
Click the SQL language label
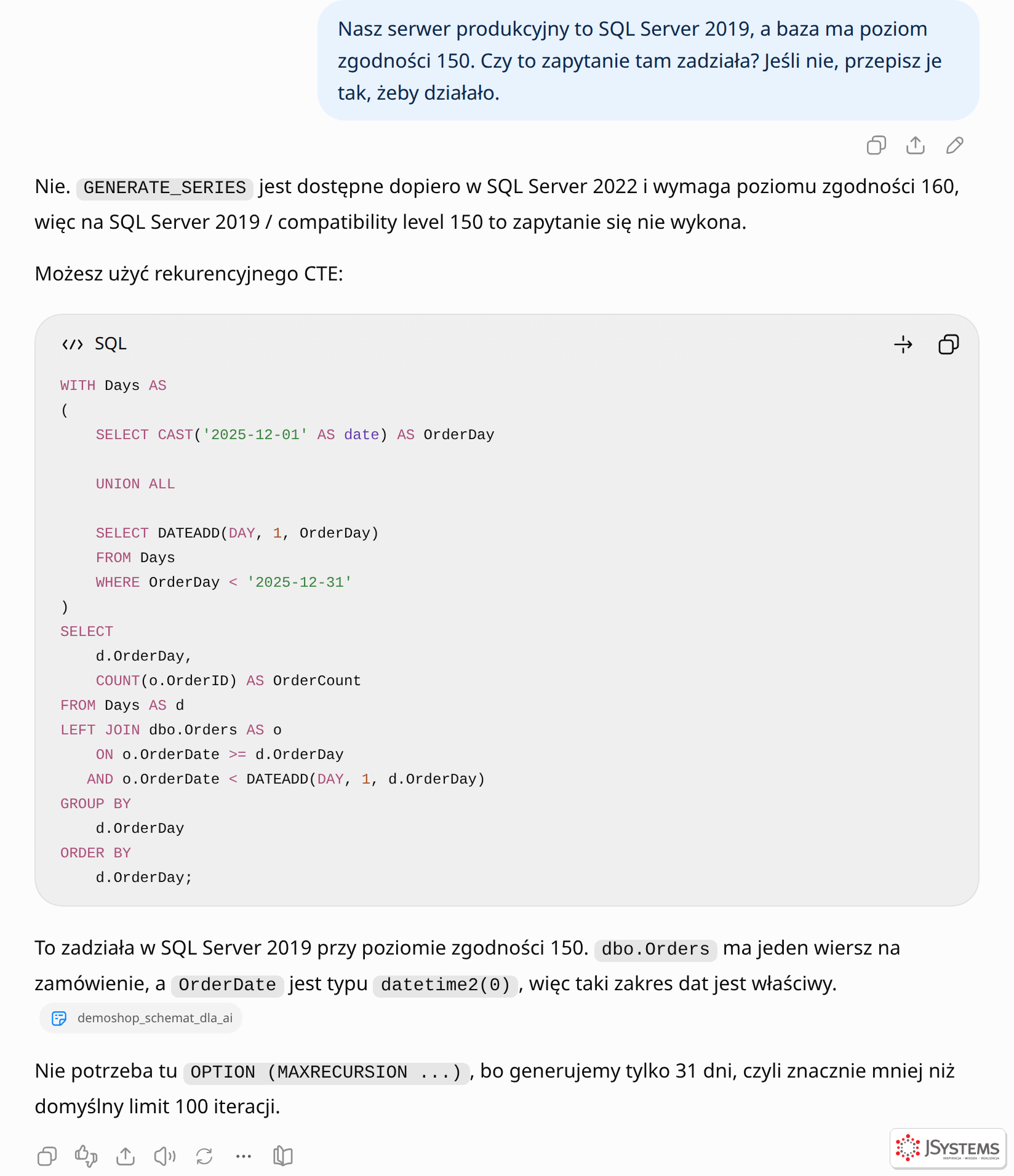pos(111,344)
